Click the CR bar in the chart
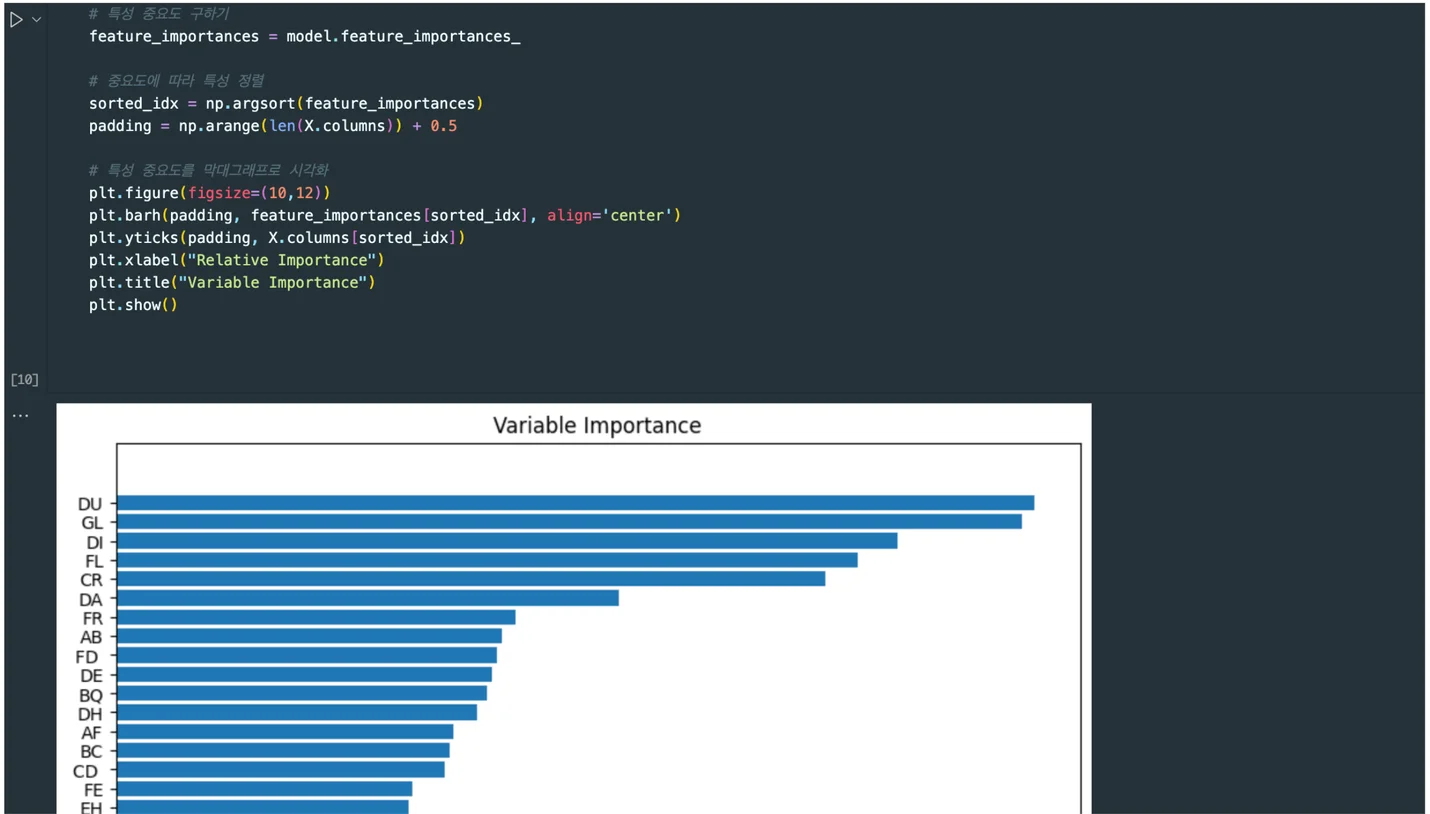The width and height of the screenshot is (1430, 814). (x=471, y=579)
